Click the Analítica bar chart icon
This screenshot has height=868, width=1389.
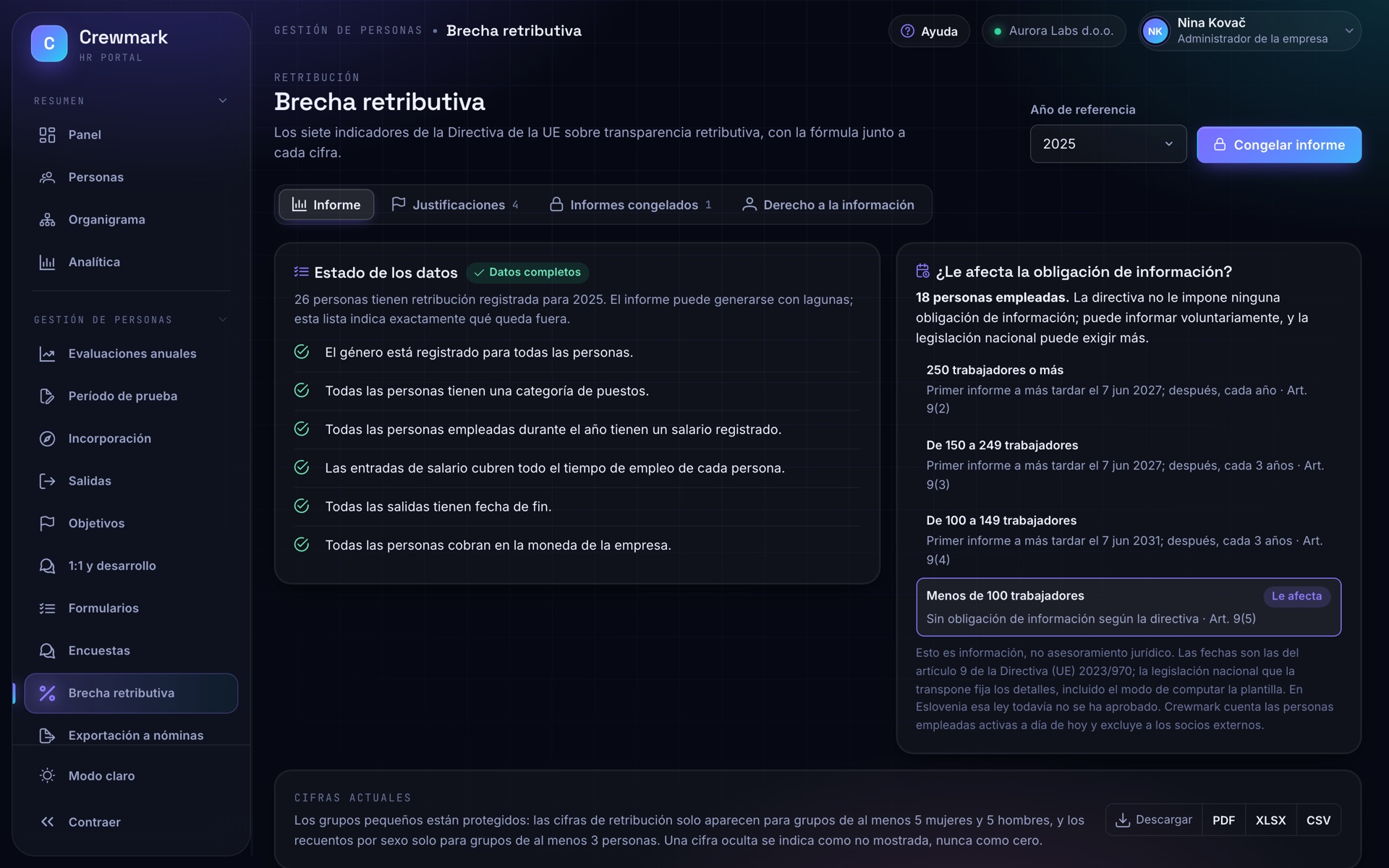[47, 263]
